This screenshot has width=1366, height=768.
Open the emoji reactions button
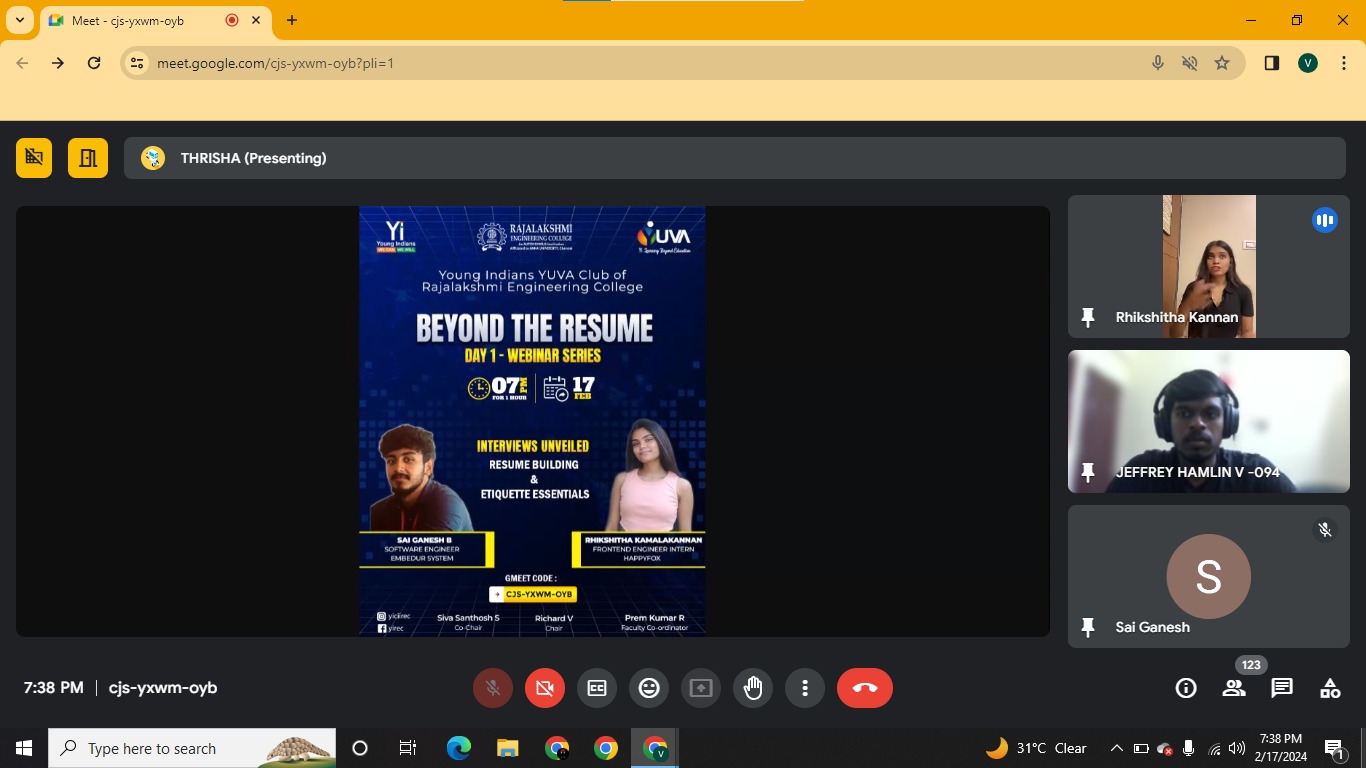(649, 688)
